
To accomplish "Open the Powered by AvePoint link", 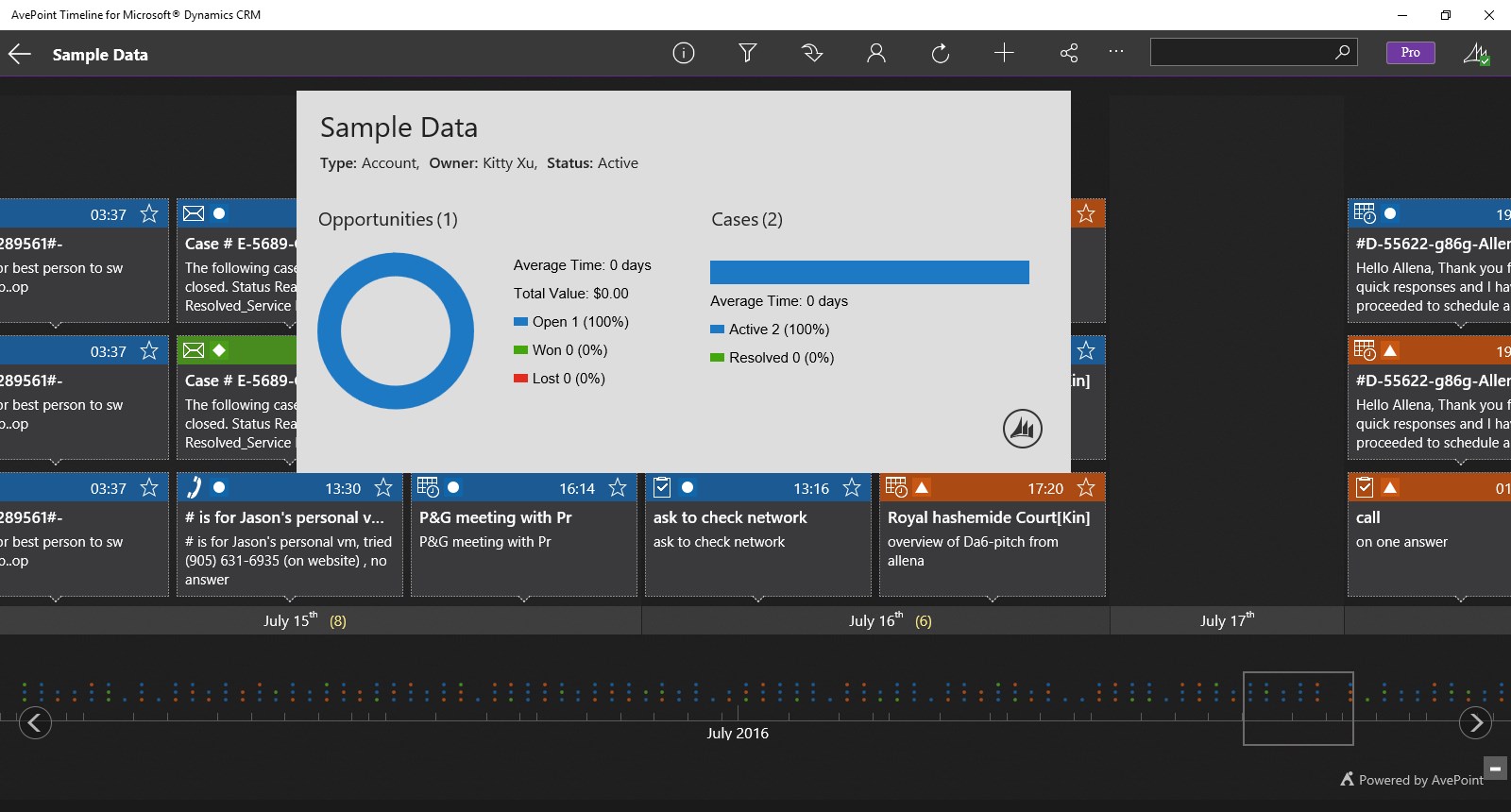I will [1412, 780].
